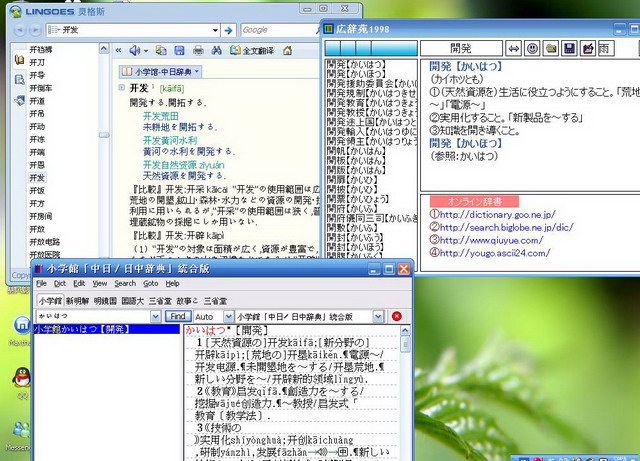This screenshot has width=640, height=461.
Task: Click the scroll up arrow in Lingoes word list
Action: [x=104, y=49]
